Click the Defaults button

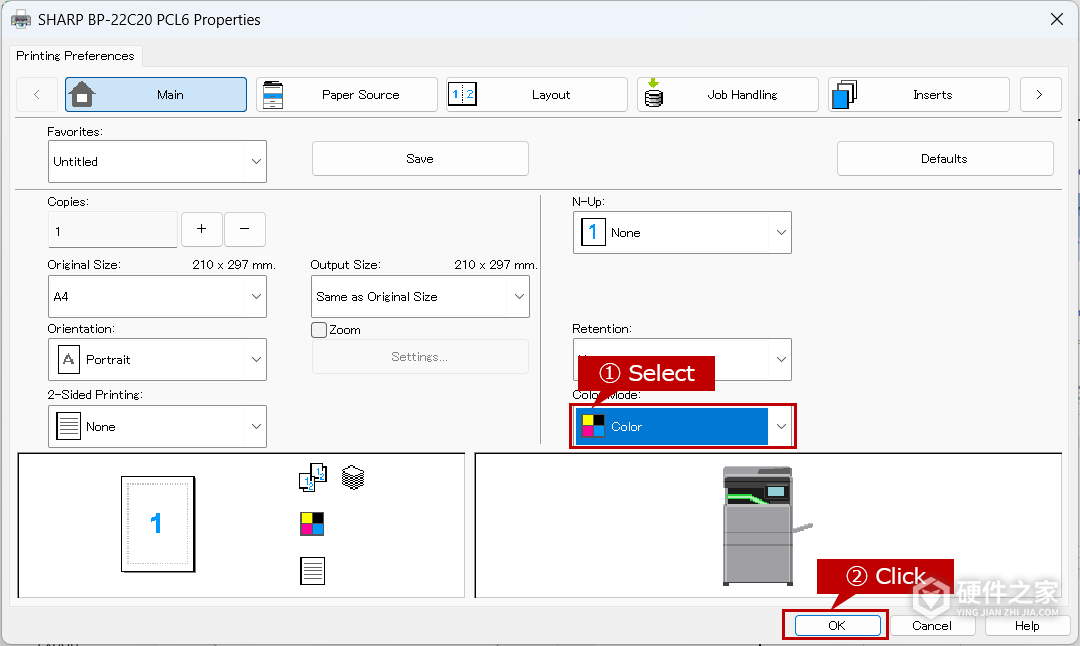click(x=944, y=158)
